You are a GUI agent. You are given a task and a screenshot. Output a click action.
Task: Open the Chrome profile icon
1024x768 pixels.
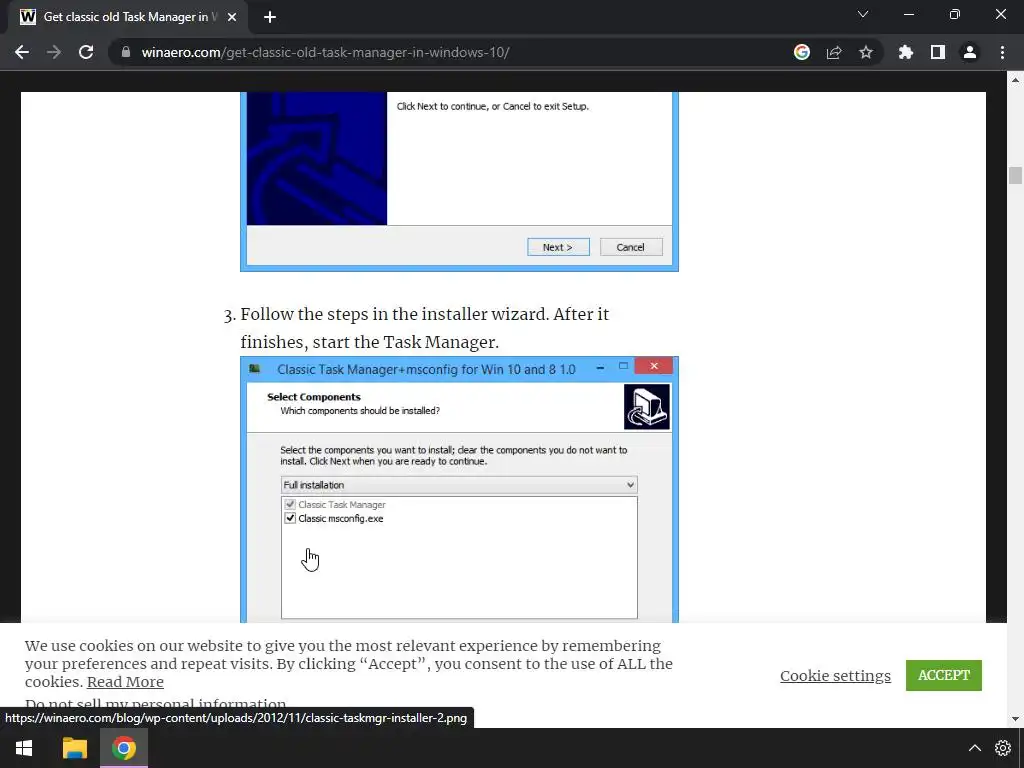970,52
